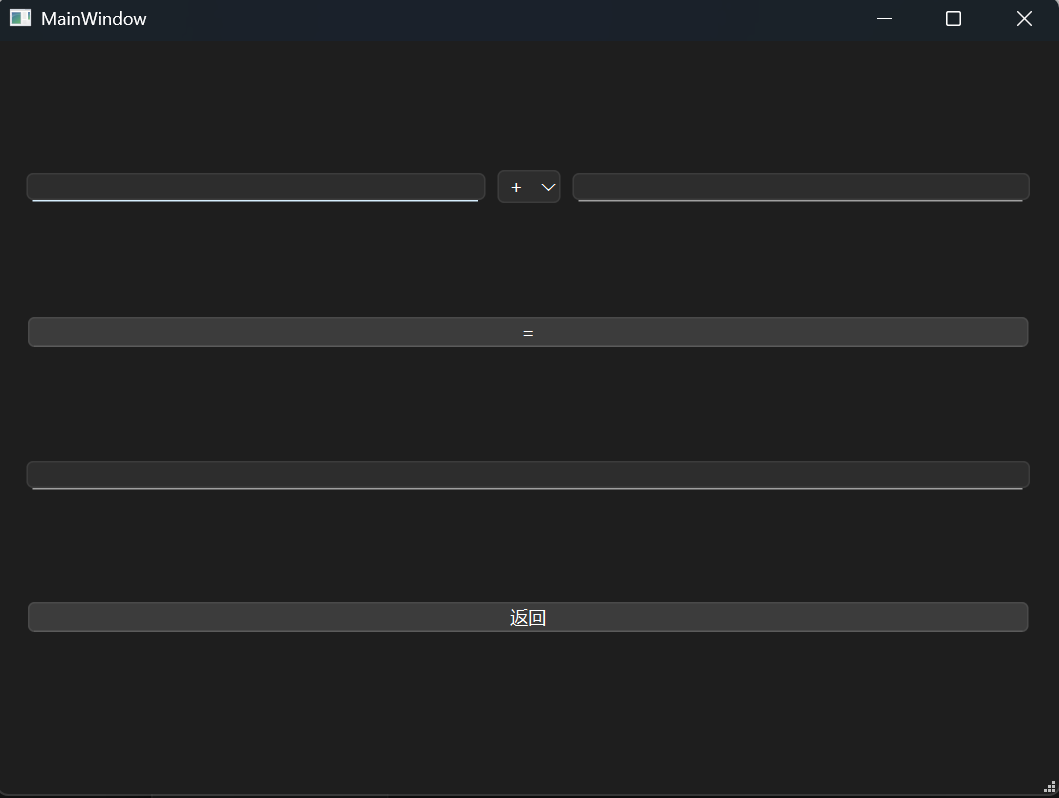This screenshot has height=798, width=1059.
Task: Click the empty area below the 返回 button
Action: tap(528, 710)
